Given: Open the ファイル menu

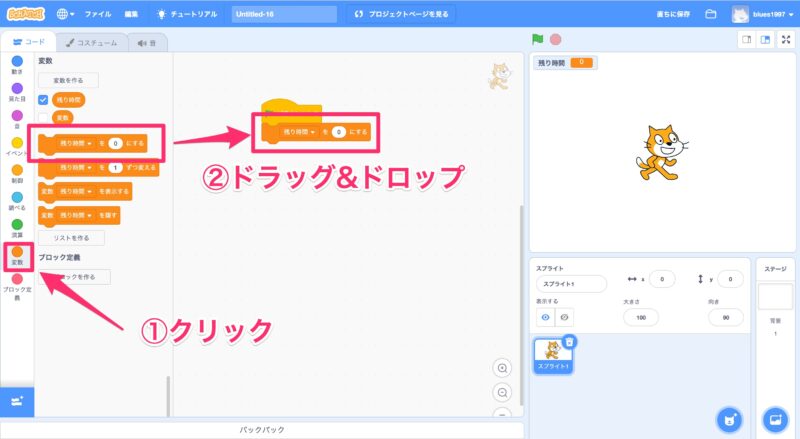Looking at the screenshot, I should pos(98,15).
